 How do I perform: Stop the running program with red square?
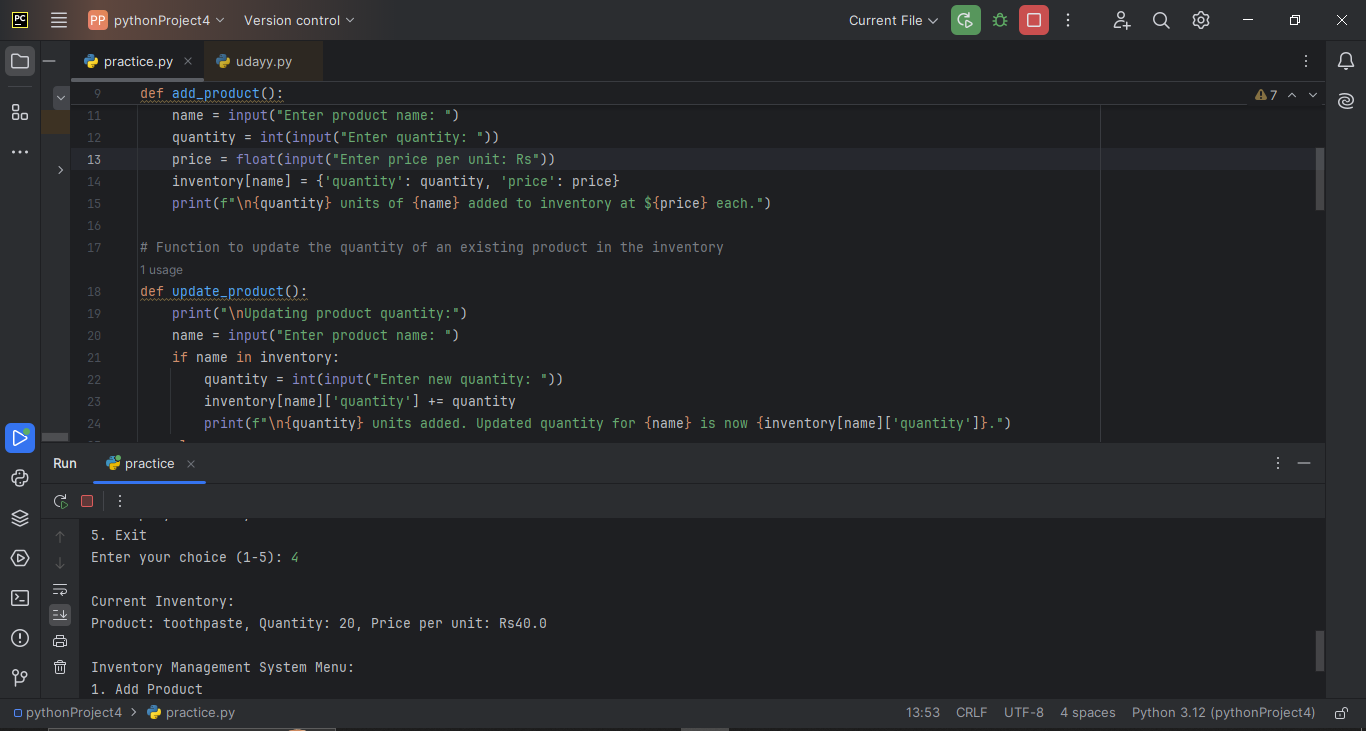click(x=1034, y=20)
